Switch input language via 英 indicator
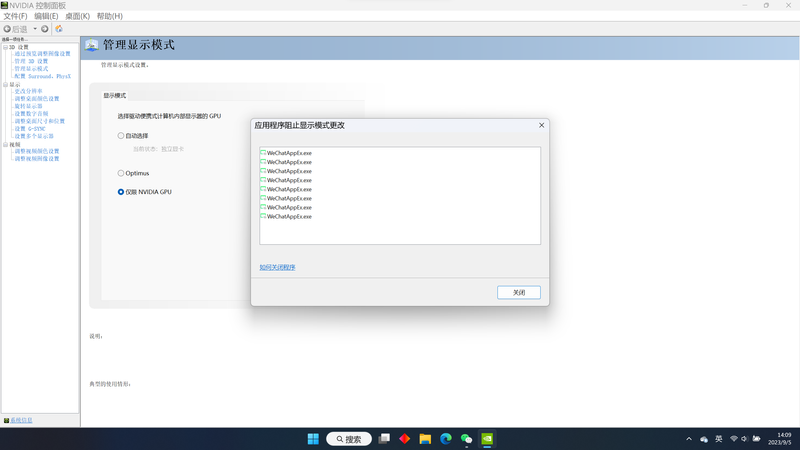This screenshot has height=450, width=800. pos(718,439)
